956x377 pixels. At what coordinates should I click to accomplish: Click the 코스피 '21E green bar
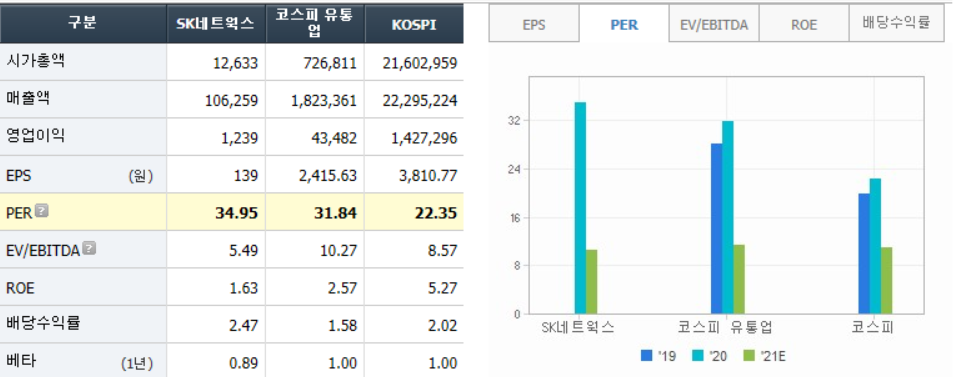[886, 281]
